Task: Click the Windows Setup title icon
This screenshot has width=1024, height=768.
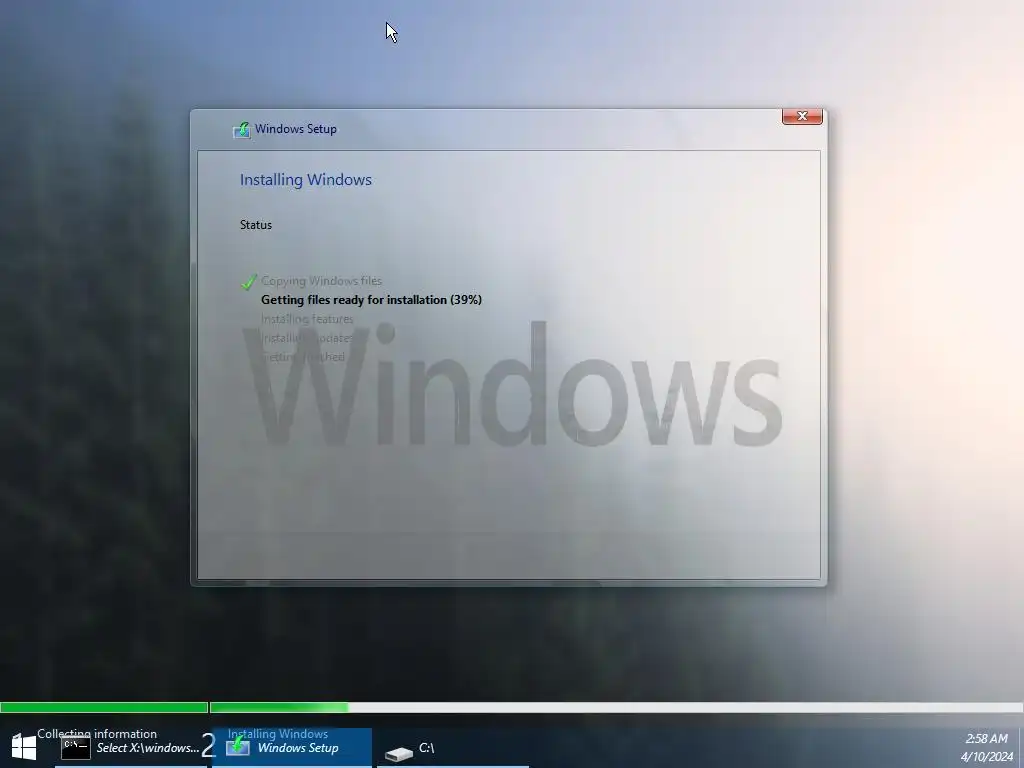Action: click(x=241, y=129)
